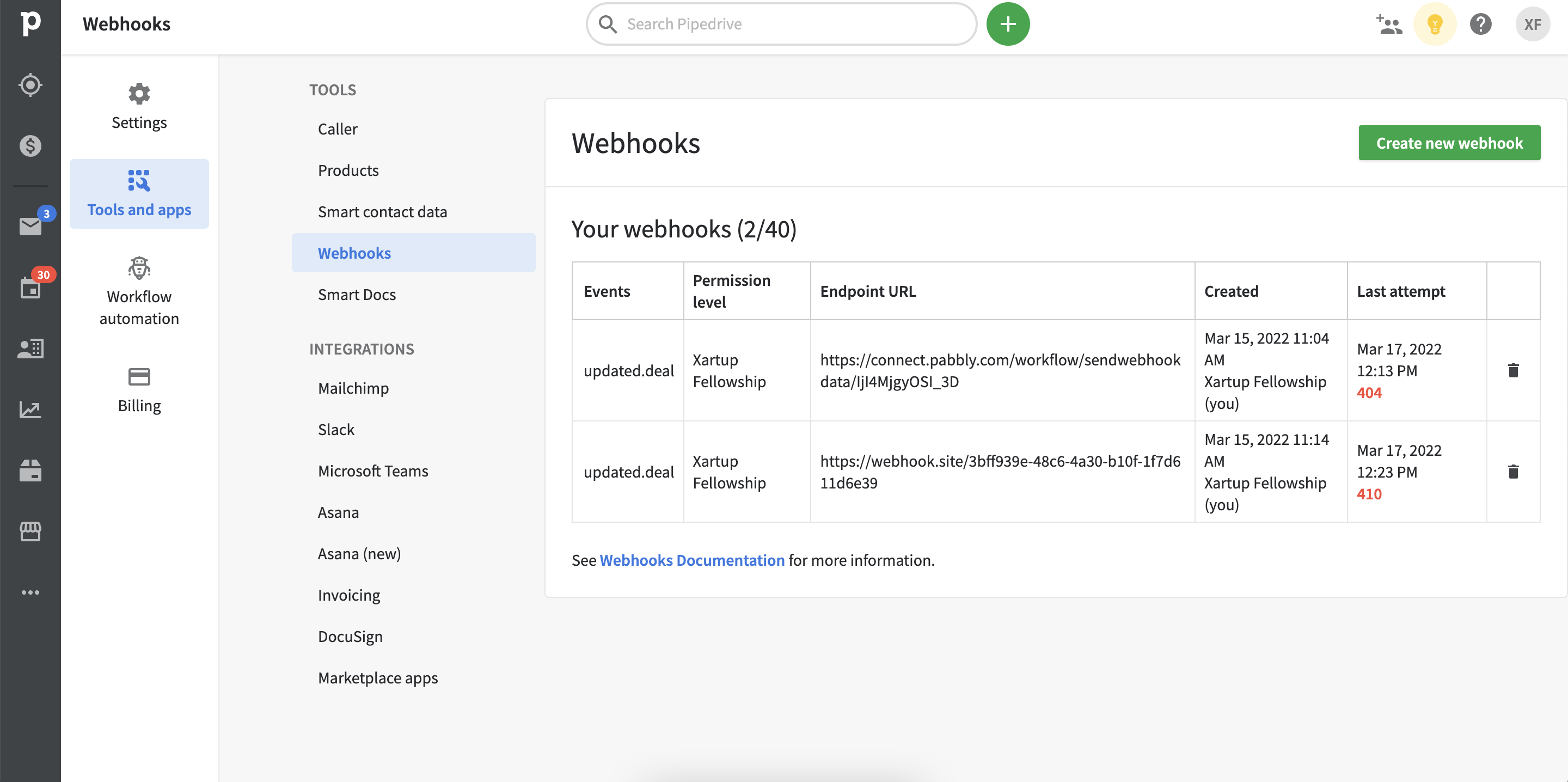Open the More ellipsis menu

click(30, 592)
